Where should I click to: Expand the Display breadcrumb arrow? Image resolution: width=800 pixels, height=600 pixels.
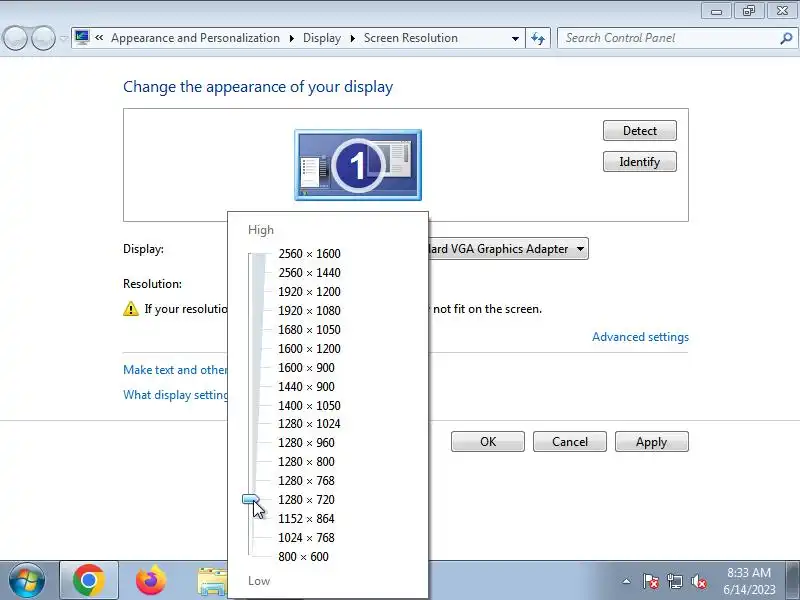pos(352,38)
